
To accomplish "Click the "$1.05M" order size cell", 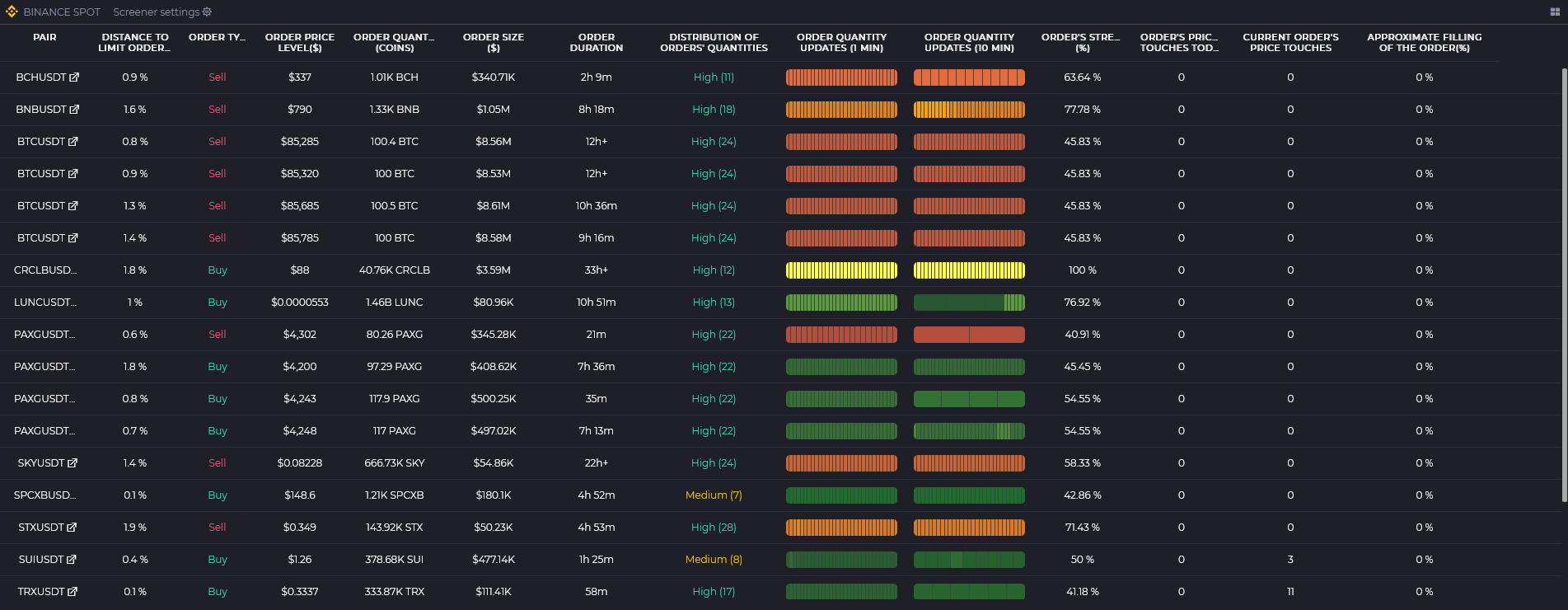I will coord(494,109).
